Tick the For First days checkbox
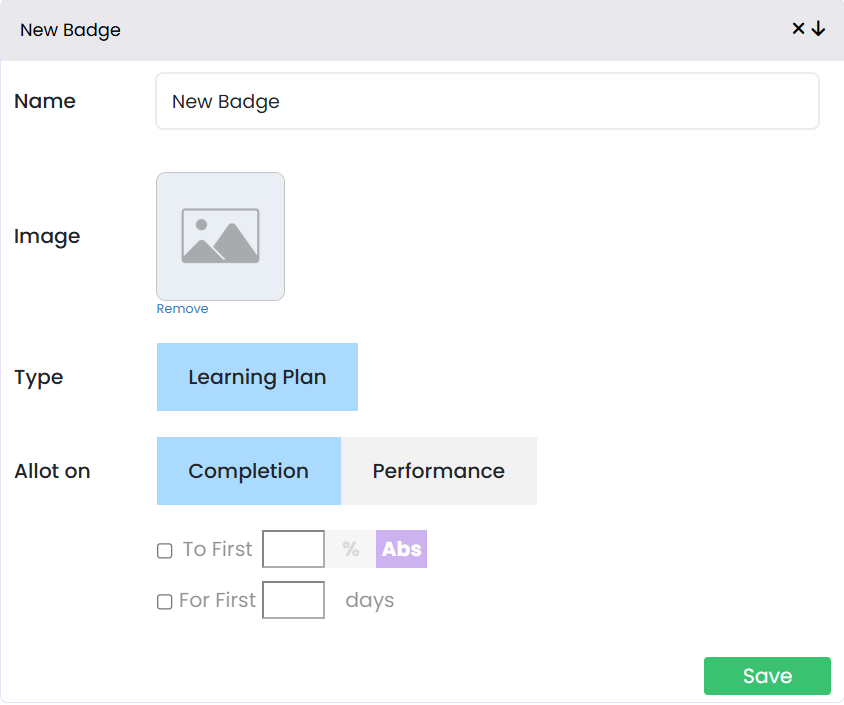 pos(165,602)
